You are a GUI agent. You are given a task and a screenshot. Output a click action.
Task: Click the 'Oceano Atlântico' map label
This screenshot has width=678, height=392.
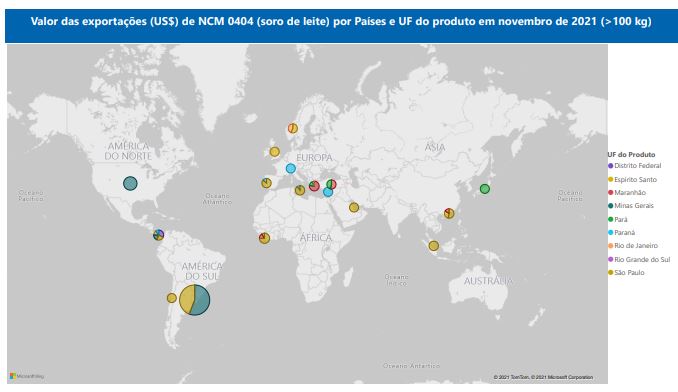[217, 199]
